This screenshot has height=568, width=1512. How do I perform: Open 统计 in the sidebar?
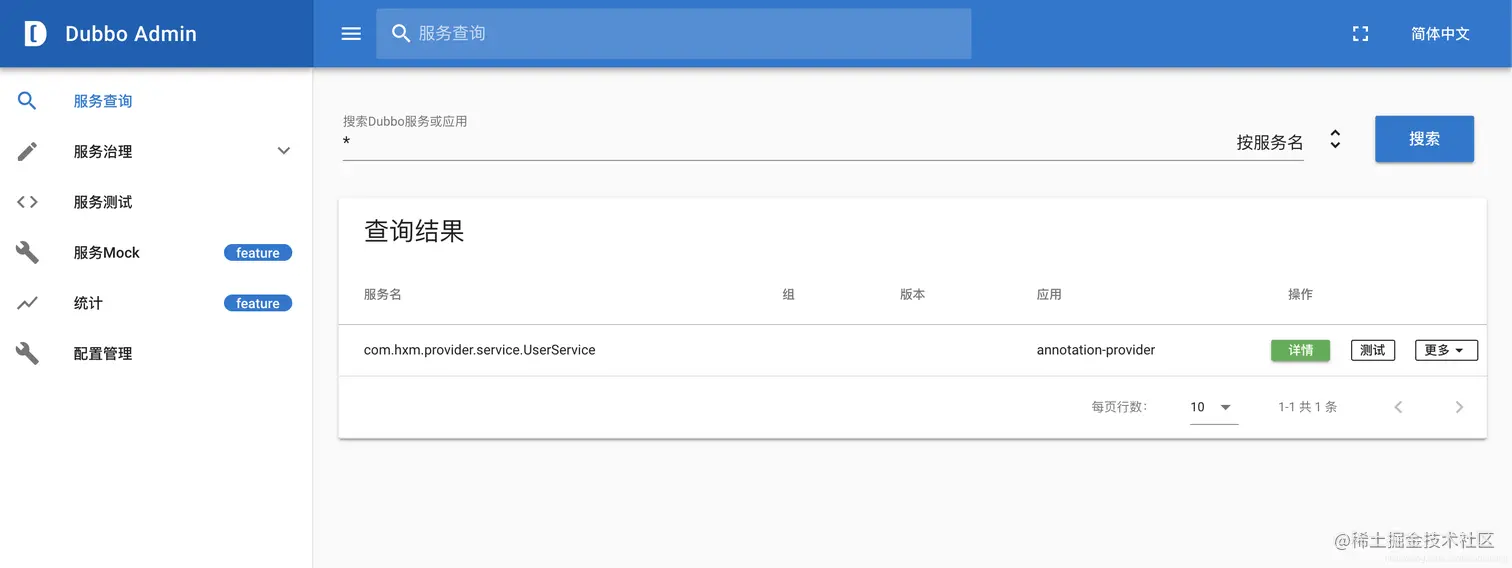156,303
